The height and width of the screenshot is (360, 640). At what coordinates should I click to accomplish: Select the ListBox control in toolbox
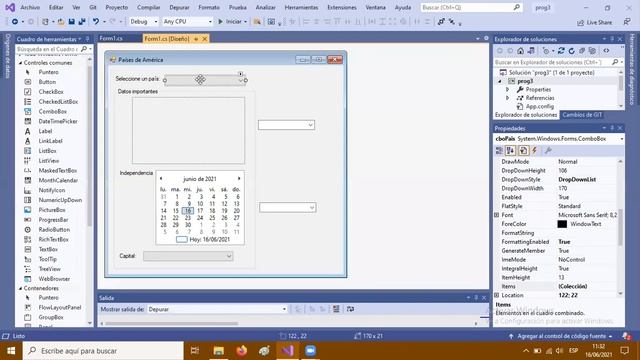point(47,151)
